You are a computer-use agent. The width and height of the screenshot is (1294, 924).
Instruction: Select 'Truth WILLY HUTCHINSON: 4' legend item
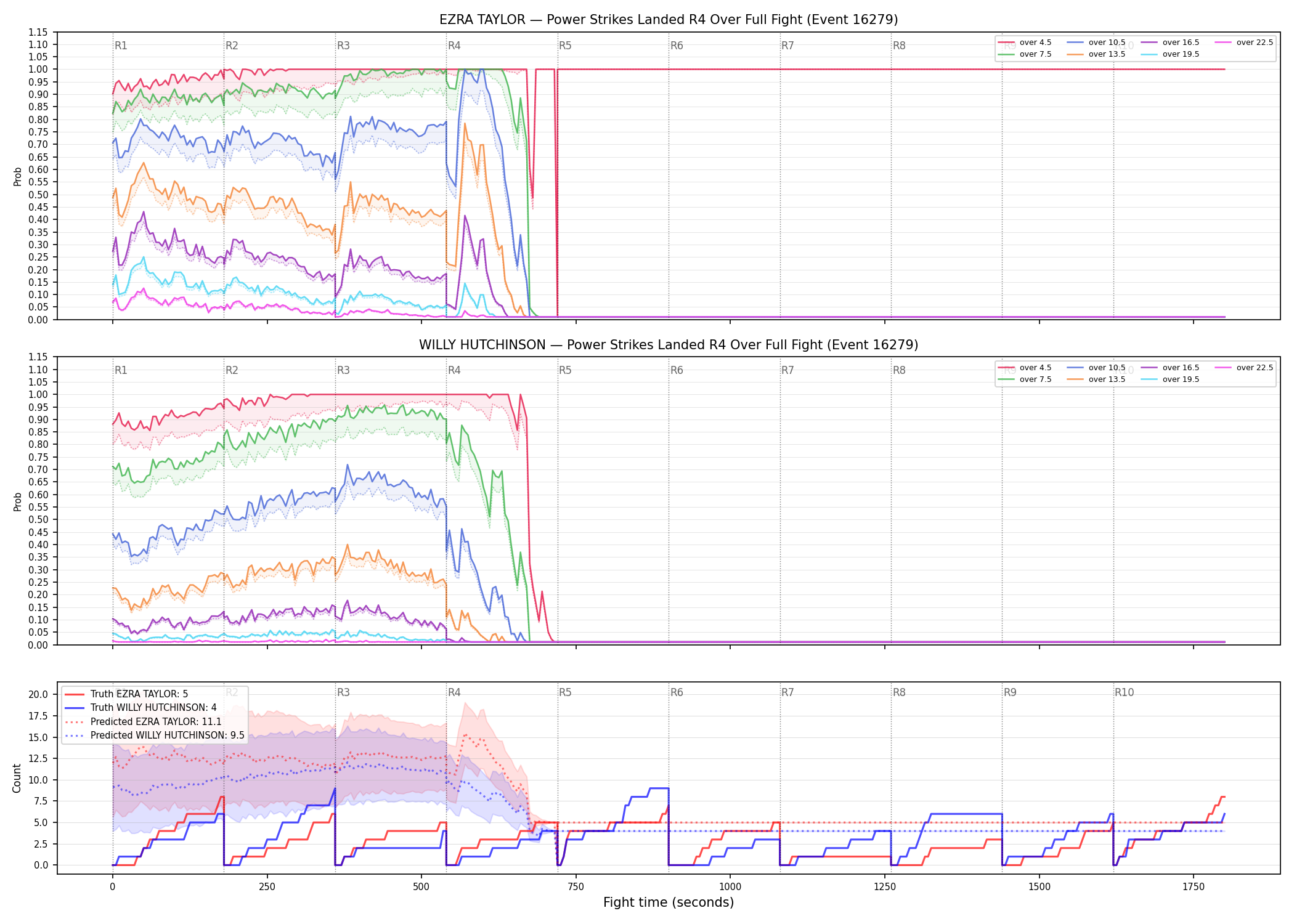click(x=140, y=708)
